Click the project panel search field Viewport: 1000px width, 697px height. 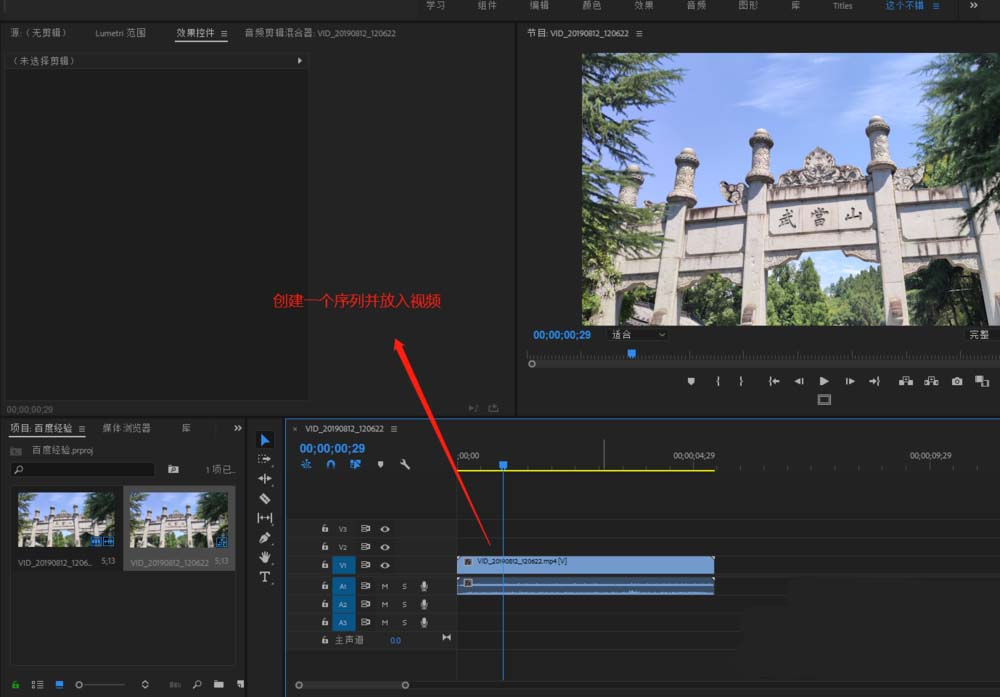coord(84,469)
